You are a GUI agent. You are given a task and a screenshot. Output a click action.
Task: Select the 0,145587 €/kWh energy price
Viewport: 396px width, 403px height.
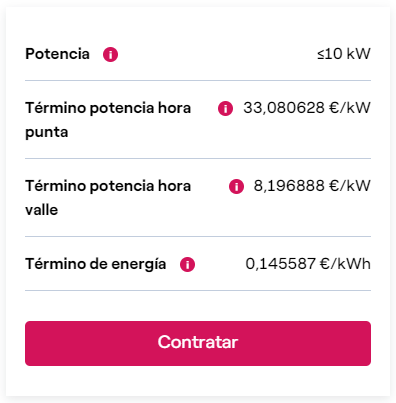[308, 264]
